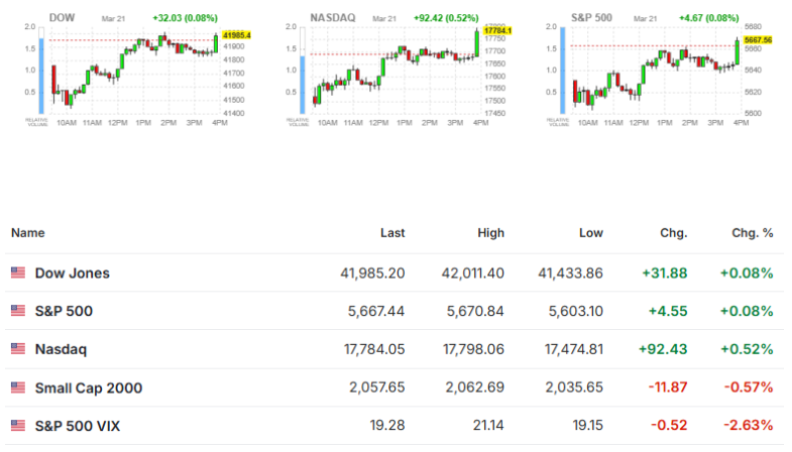The image size is (792, 452).
Task: Open the S&P 500 index link in table
Action: [64, 311]
